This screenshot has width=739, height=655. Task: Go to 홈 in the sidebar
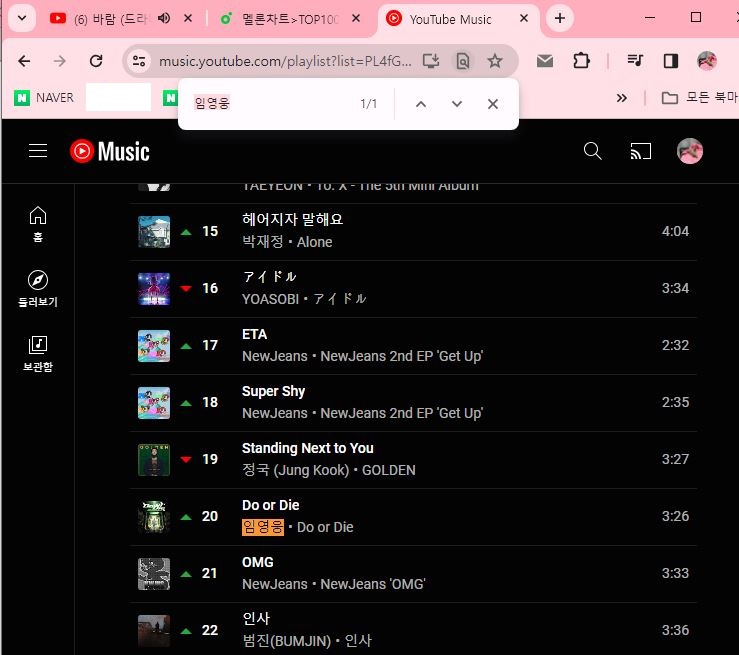38,224
